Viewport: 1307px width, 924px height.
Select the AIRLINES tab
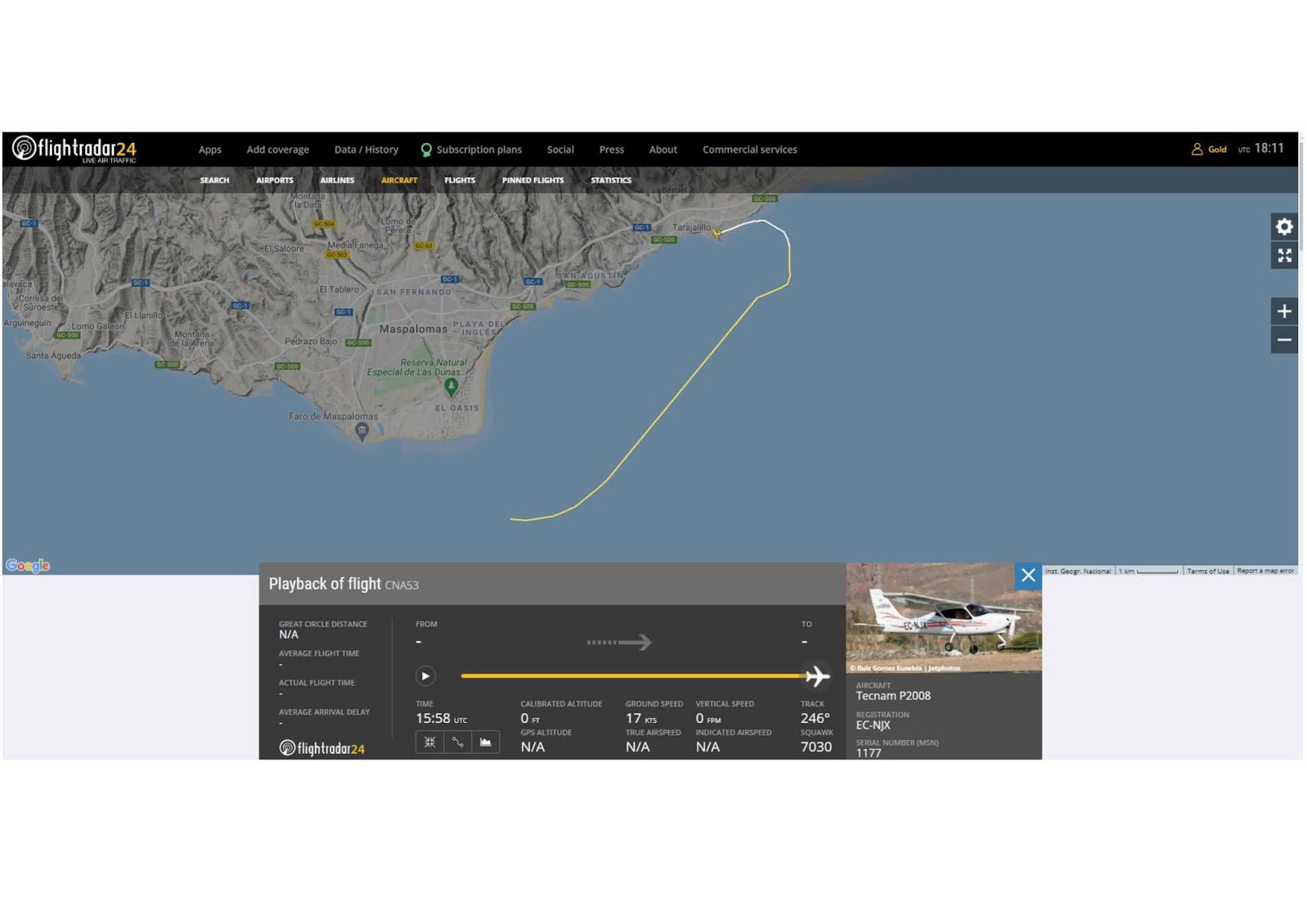pos(337,180)
